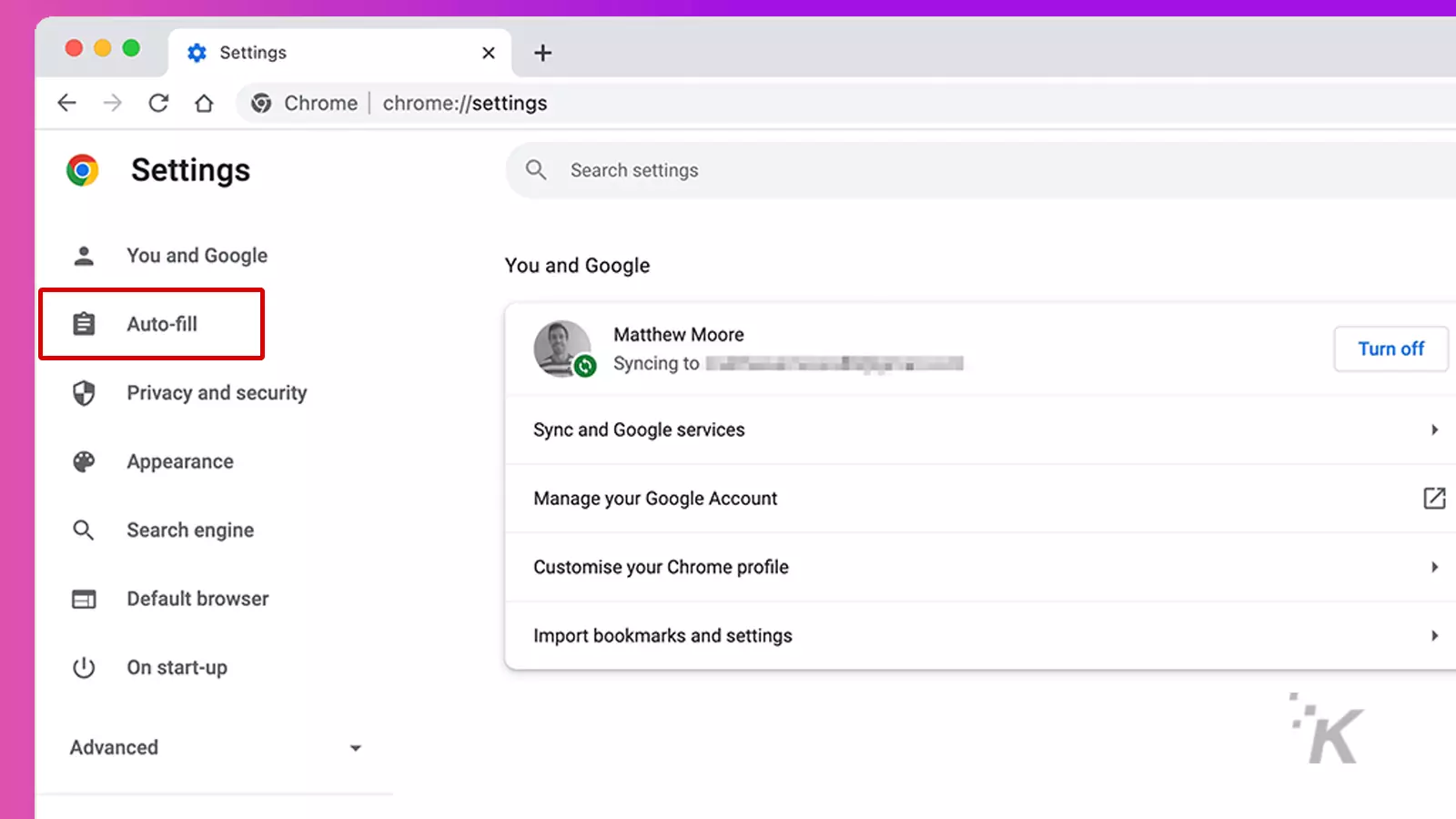Focus the Search settings field
This screenshot has width=1456, height=819.
(981, 170)
